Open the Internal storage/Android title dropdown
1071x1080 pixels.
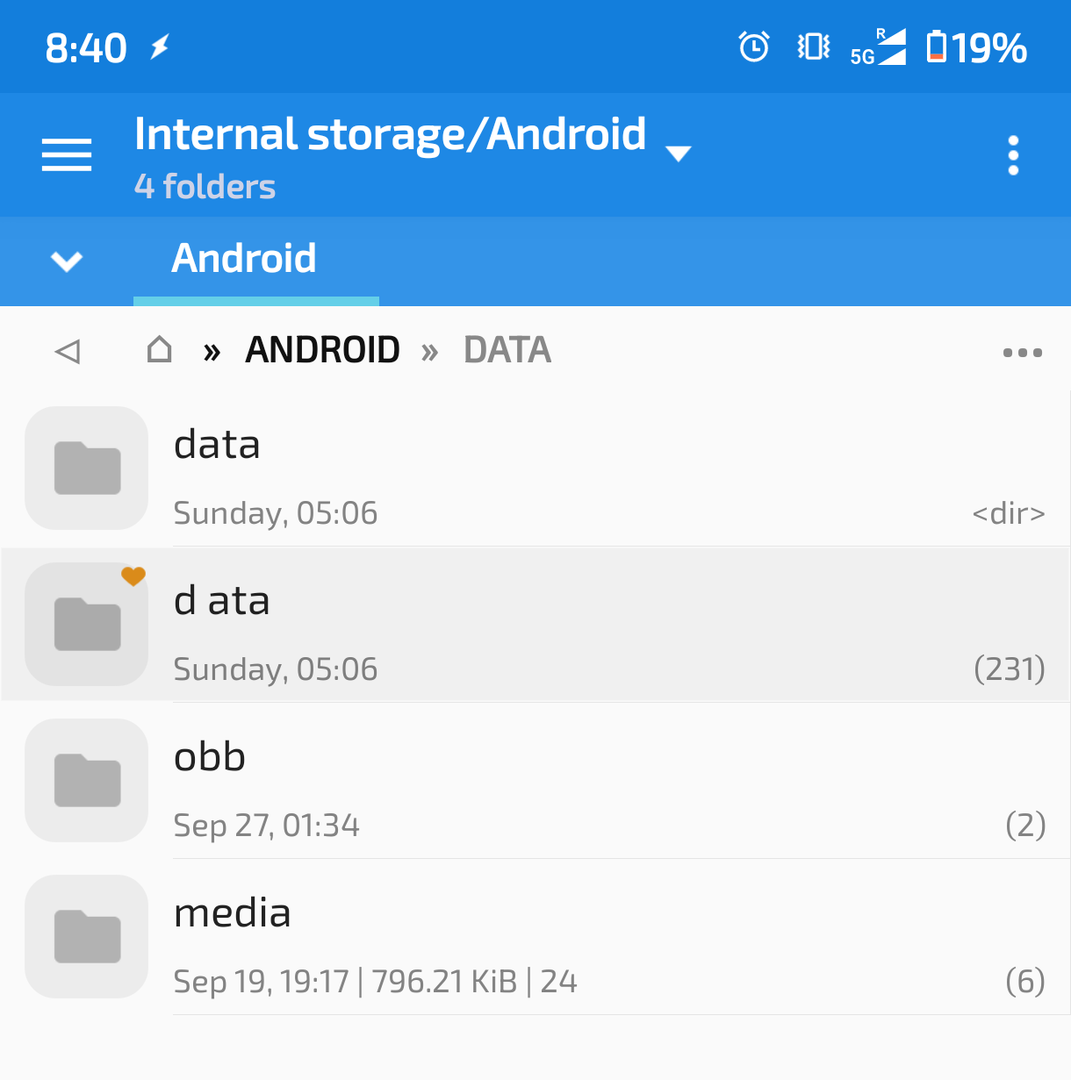[390, 135]
